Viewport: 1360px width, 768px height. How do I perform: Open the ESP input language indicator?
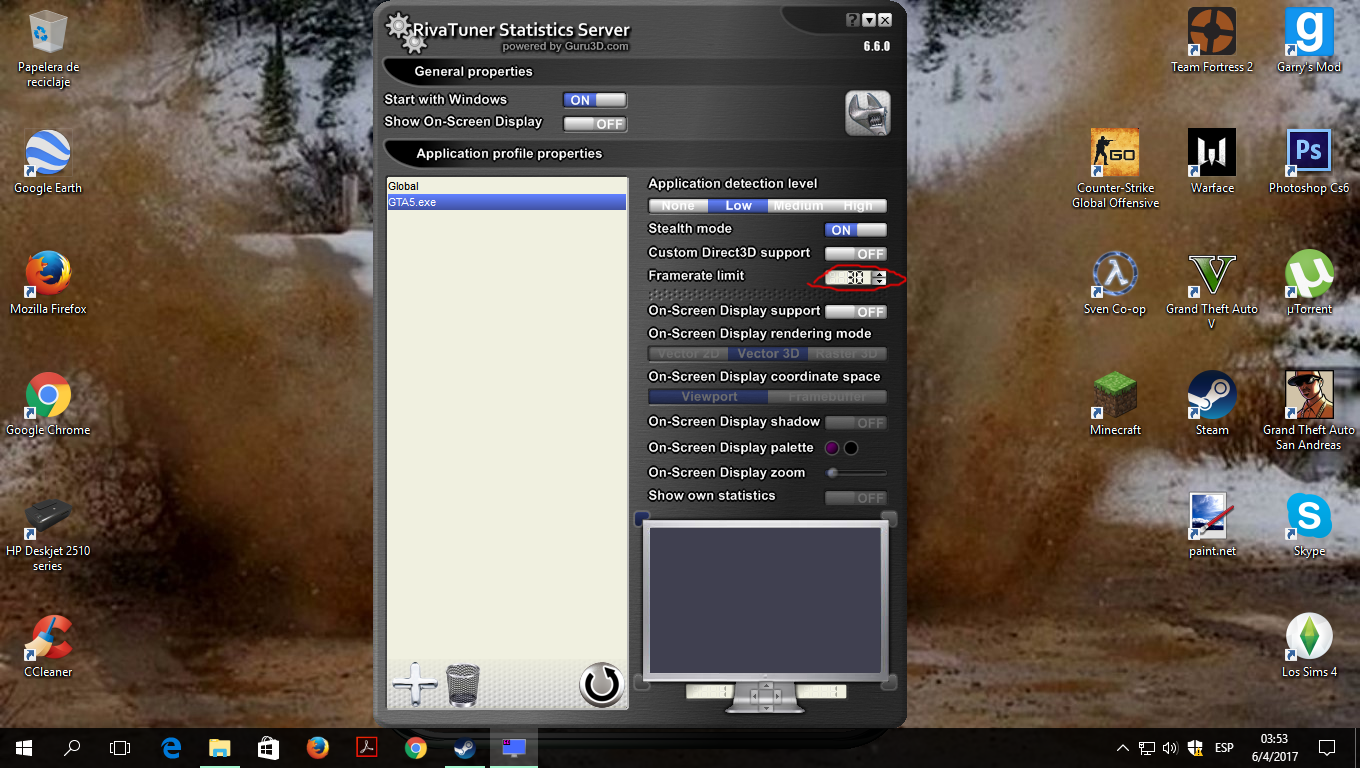[x=1223, y=747]
